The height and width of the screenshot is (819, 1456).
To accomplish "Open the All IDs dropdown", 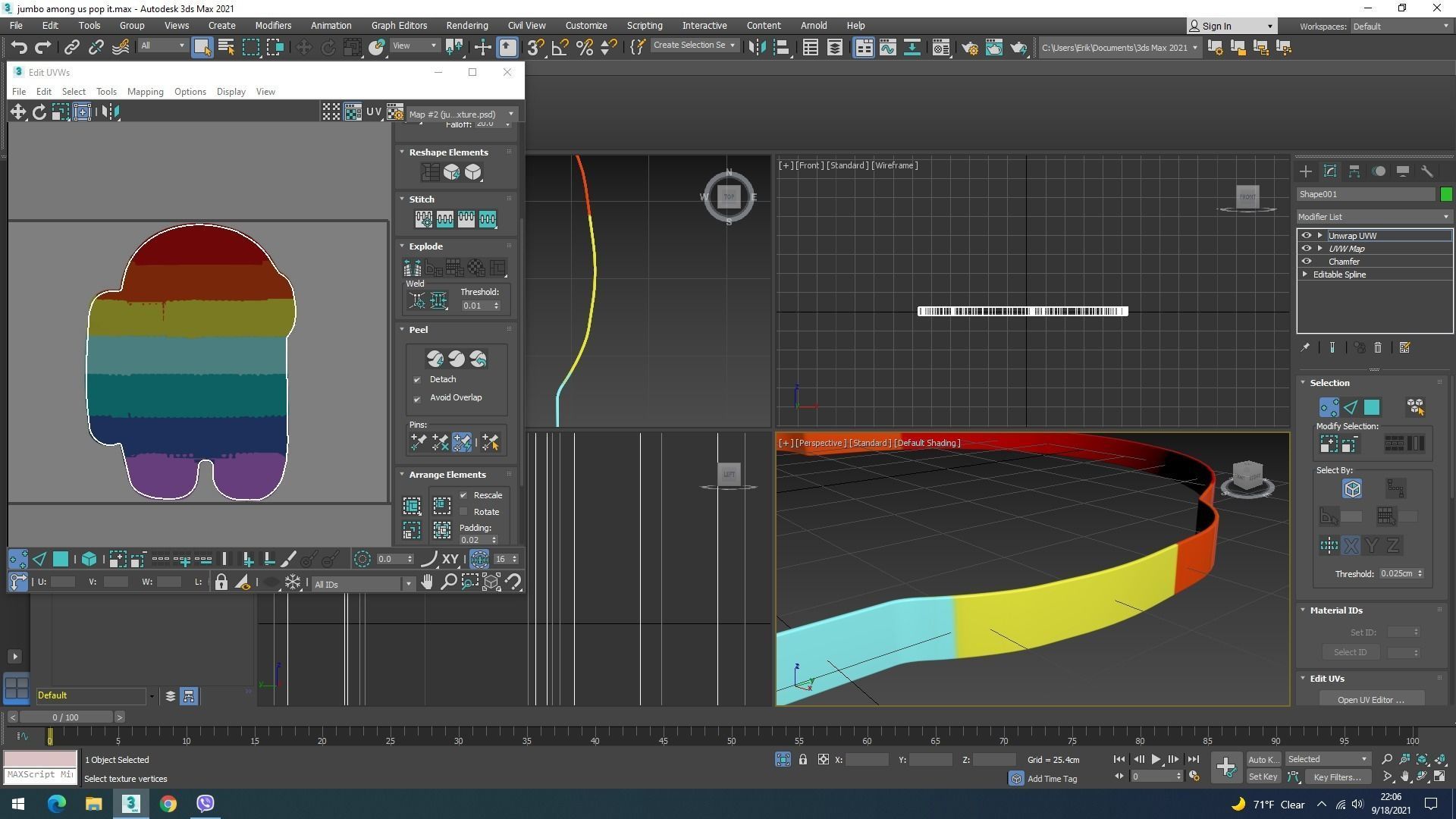I will [x=362, y=584].
